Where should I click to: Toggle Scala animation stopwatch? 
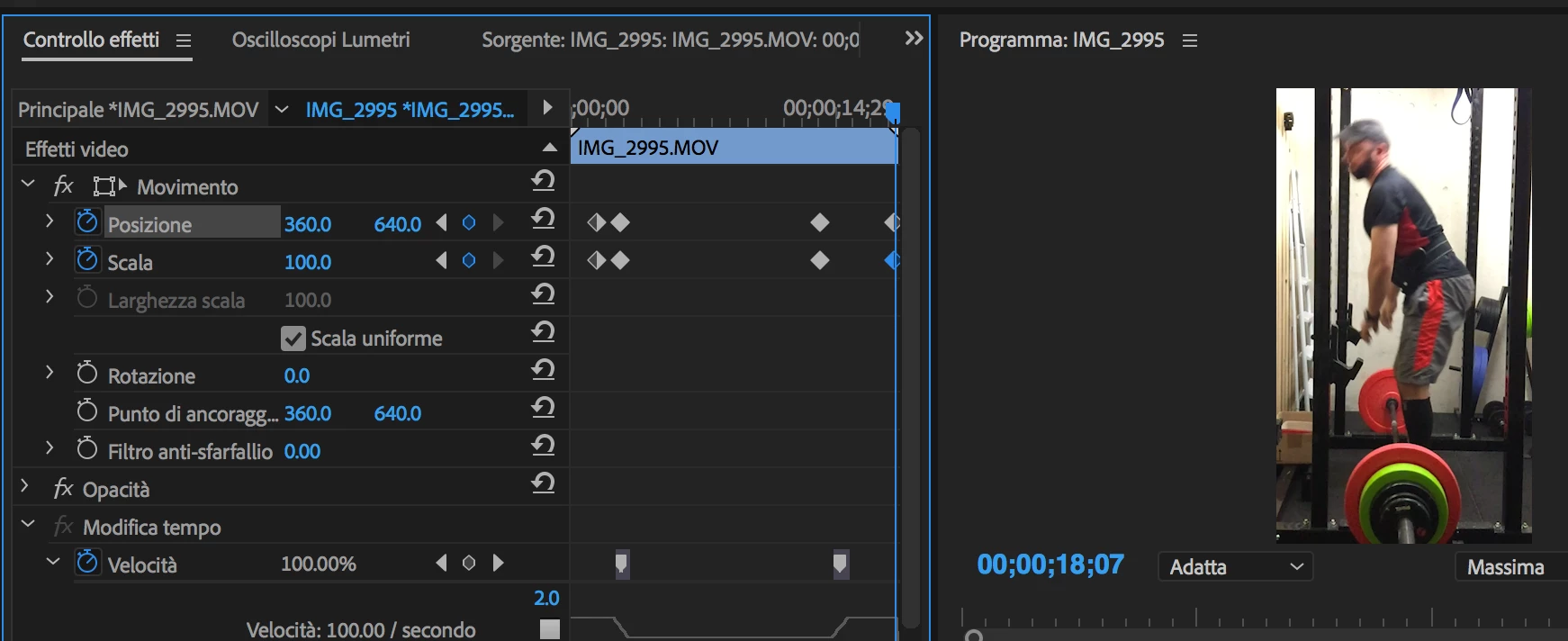87,259
